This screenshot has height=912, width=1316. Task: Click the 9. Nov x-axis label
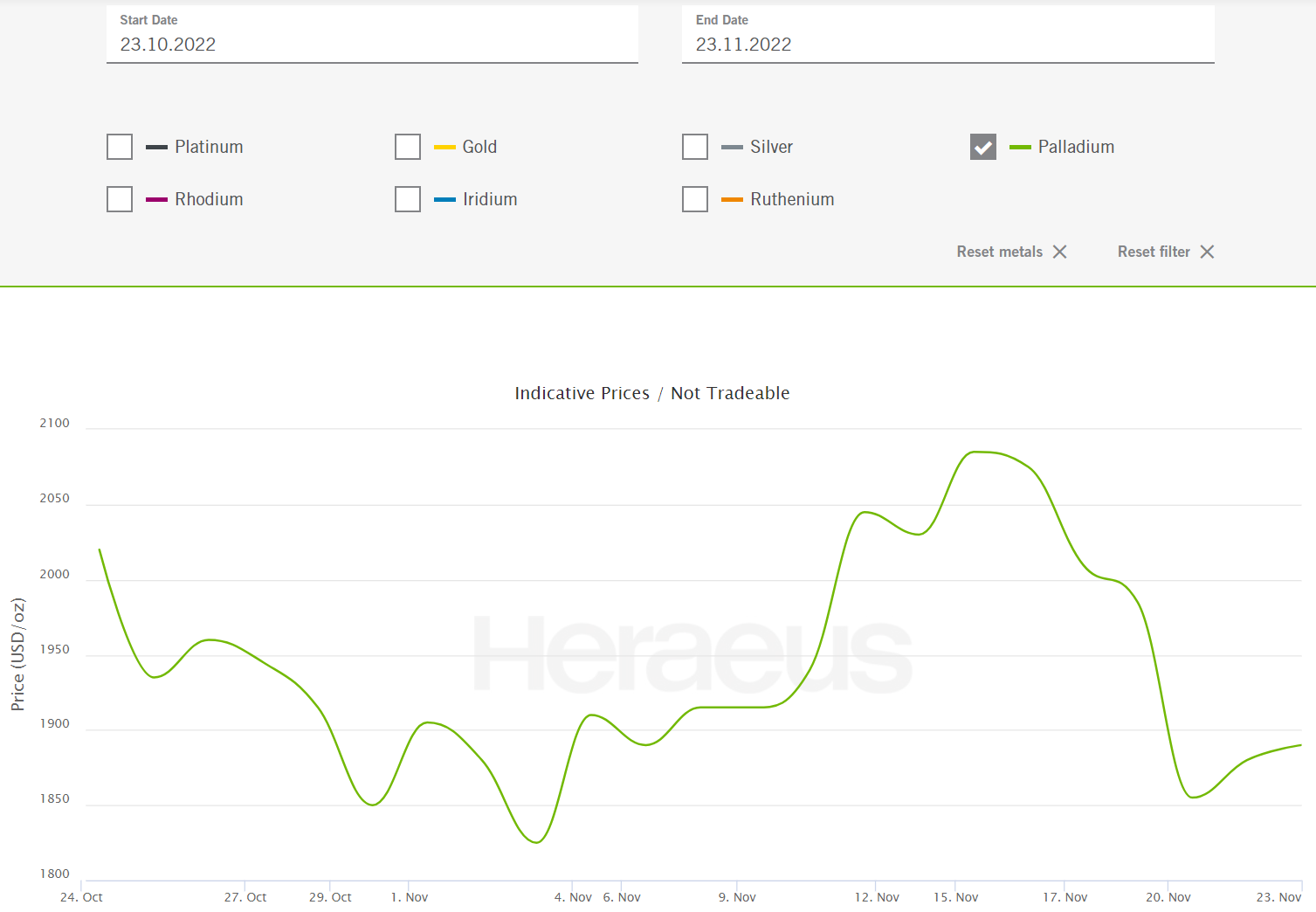point(737,897)
